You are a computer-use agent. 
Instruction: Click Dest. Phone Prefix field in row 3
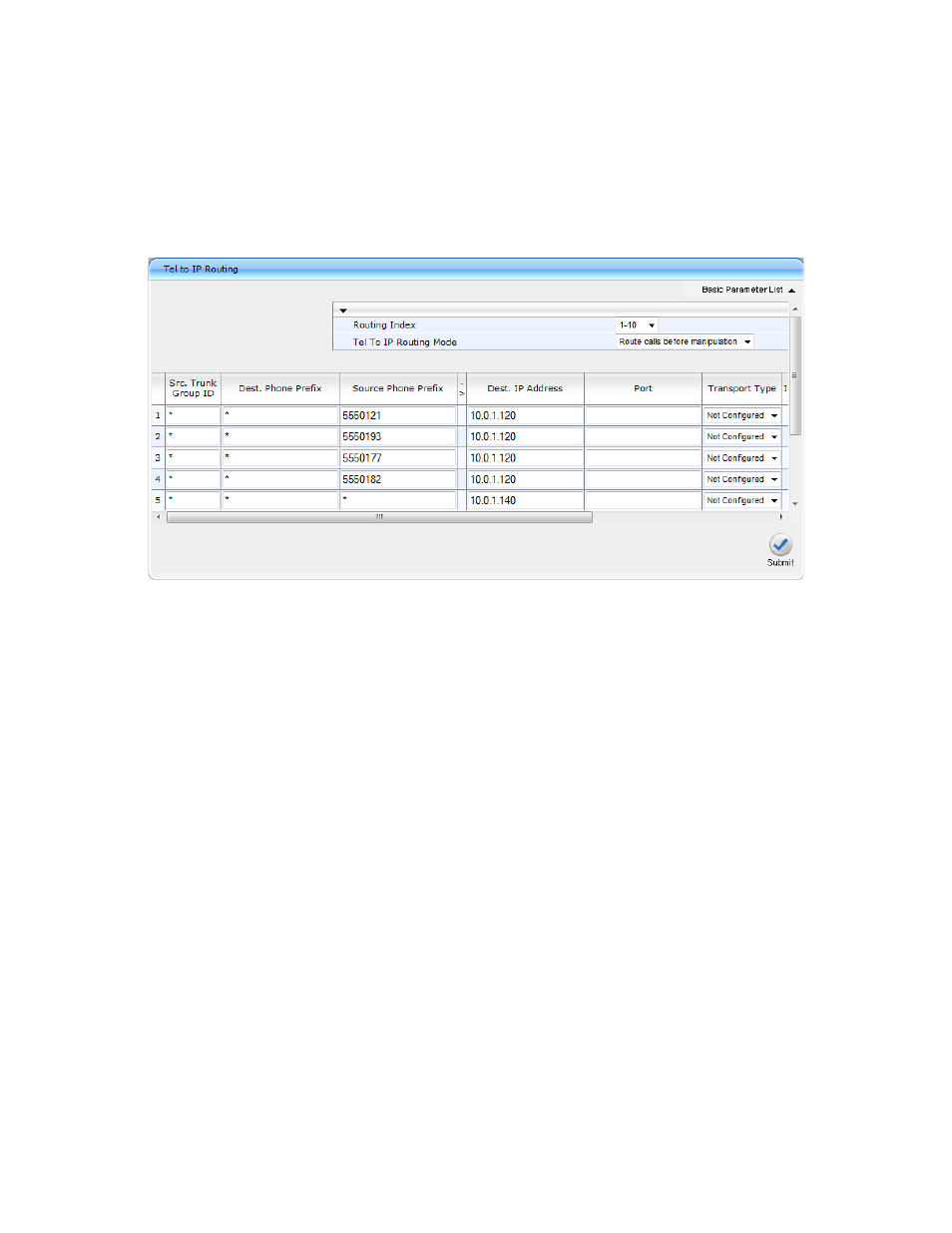pyautogui.click(x=280, y=458)
